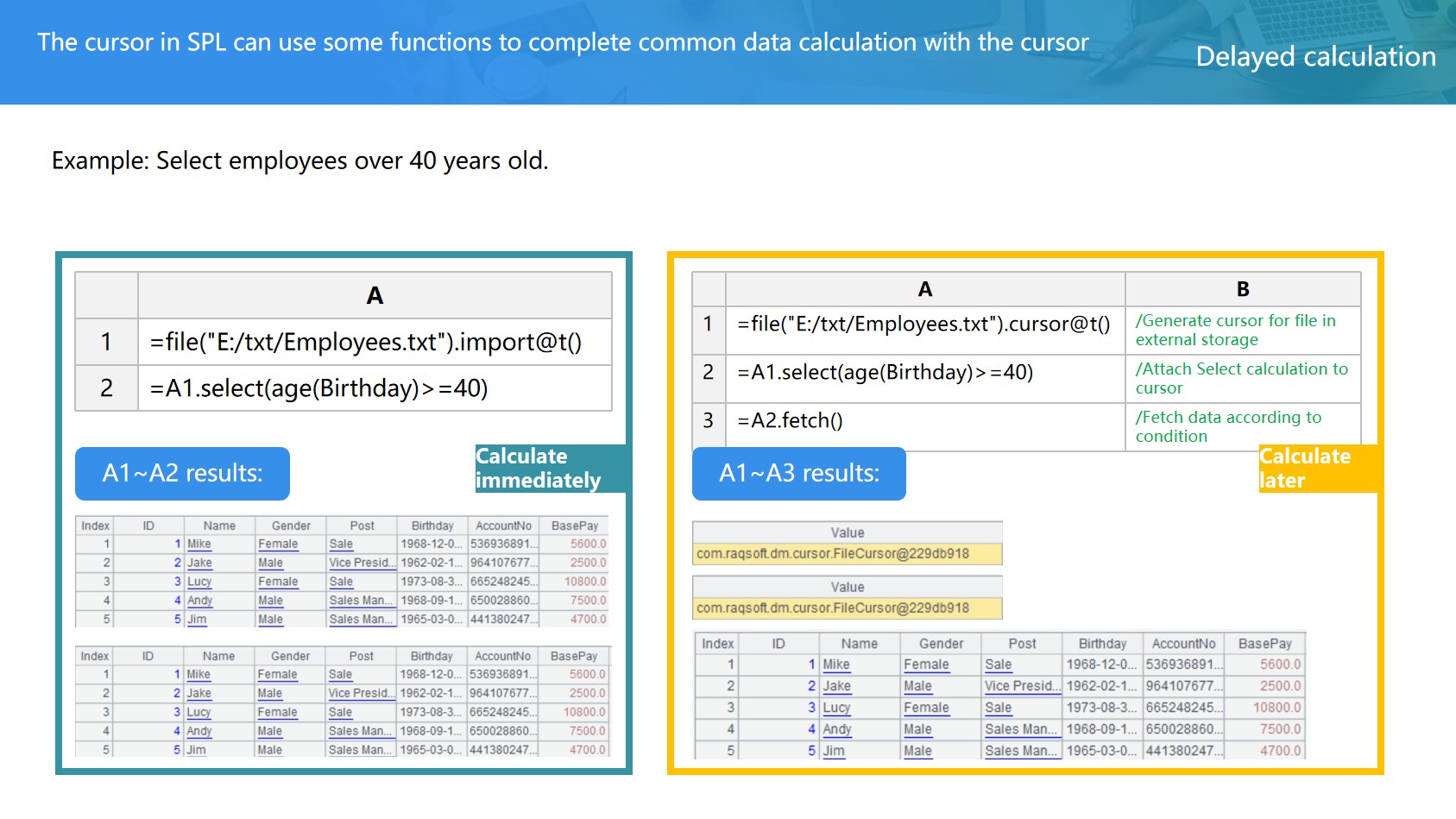The width and height of the screenshot is (1456, 819).
Task: Select column A header in the left grid
Action: [x=374, y=296]
